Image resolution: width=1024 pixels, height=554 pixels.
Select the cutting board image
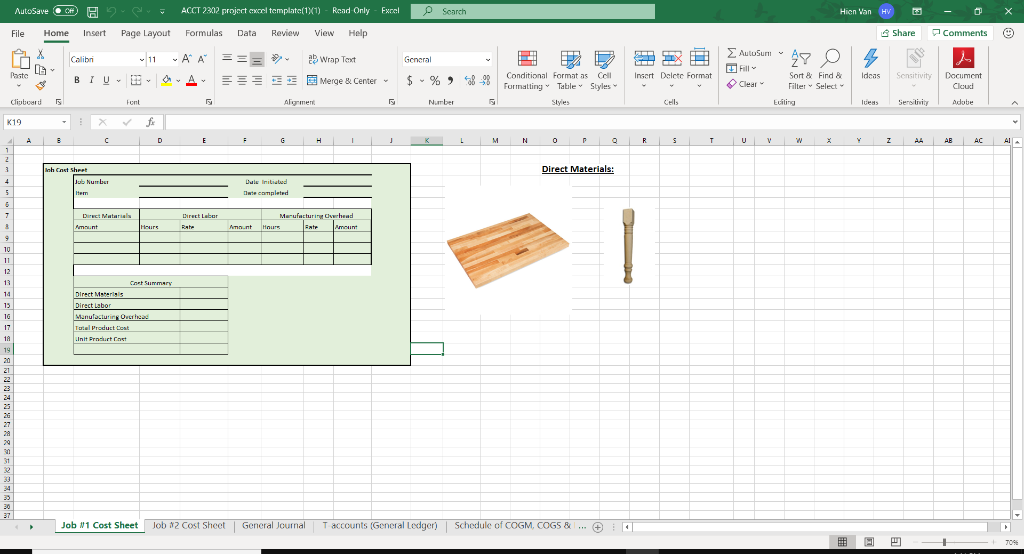click(x=508, y=250)
